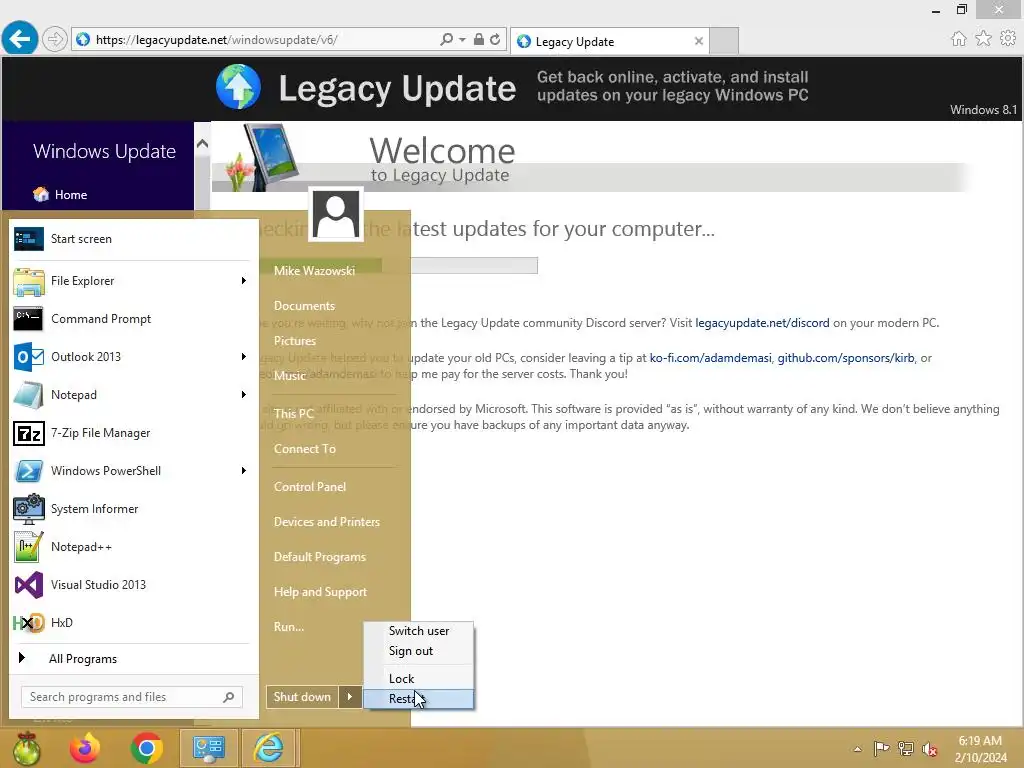Click the update checking progress bar

[x=398, y=265]
